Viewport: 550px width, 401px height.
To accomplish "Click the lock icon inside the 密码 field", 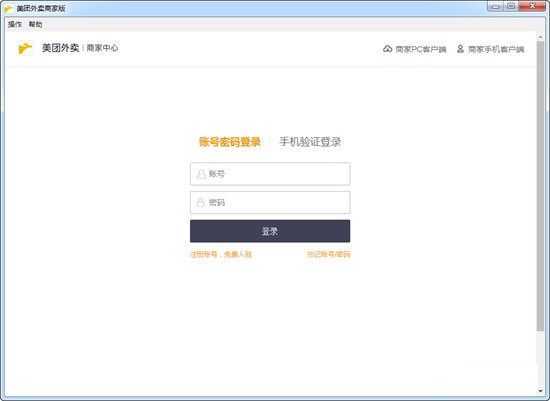I will [x=200, y=202].
